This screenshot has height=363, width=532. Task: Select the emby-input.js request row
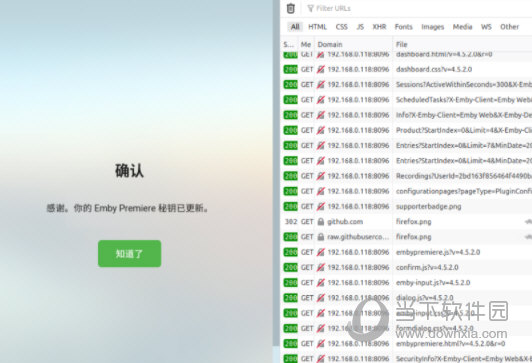(406, 283)
